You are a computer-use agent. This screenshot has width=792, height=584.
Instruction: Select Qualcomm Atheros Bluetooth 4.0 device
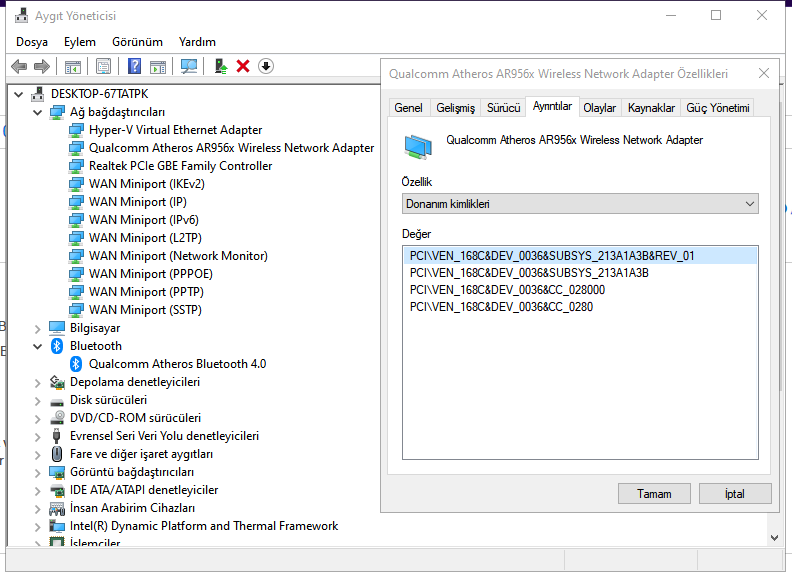click(x=177, y=364)
